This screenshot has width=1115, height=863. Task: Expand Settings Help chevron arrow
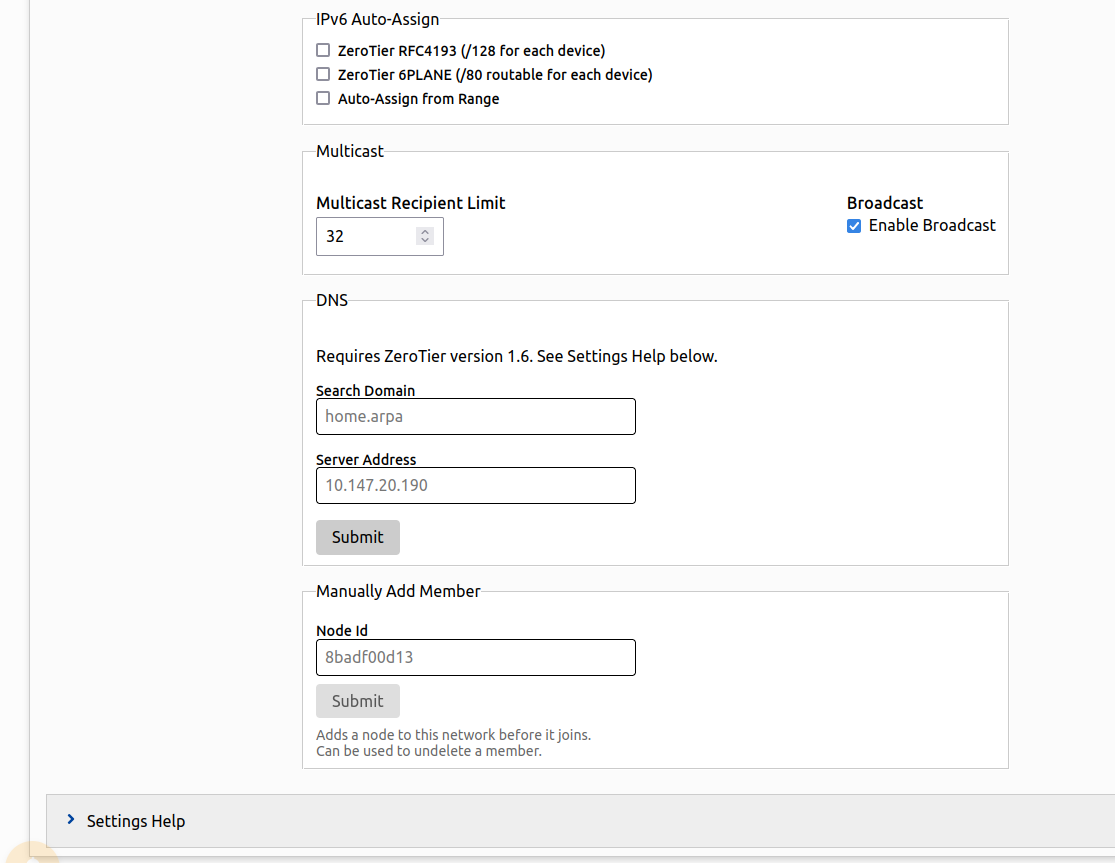point(70,820)
